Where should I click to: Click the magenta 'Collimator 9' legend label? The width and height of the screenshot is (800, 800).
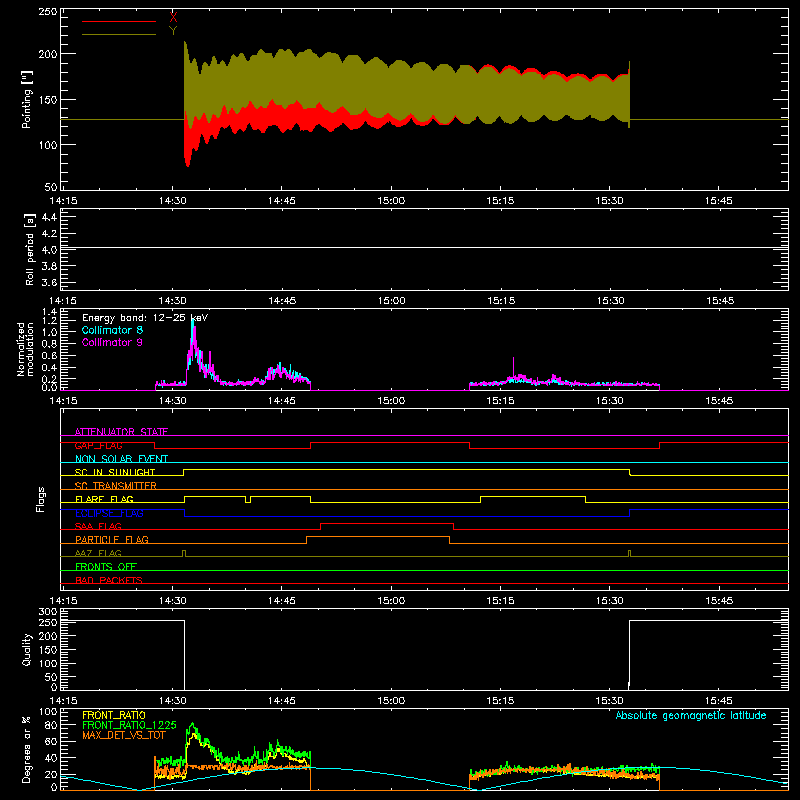point(112,342)
